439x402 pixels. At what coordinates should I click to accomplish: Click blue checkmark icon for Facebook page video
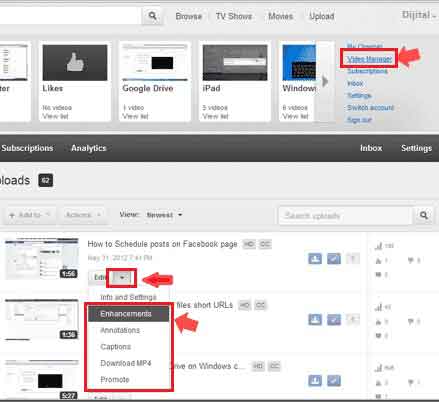click(x=334, y=258)
